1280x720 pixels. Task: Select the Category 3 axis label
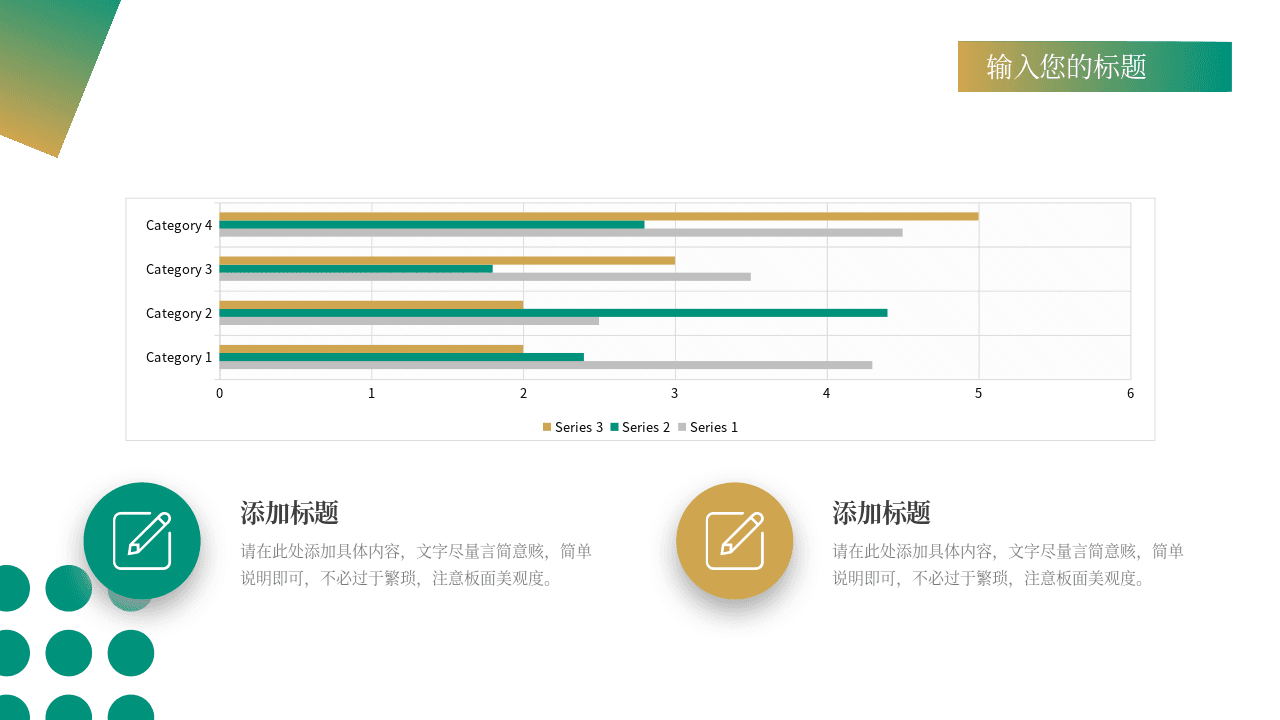[179, 269]
